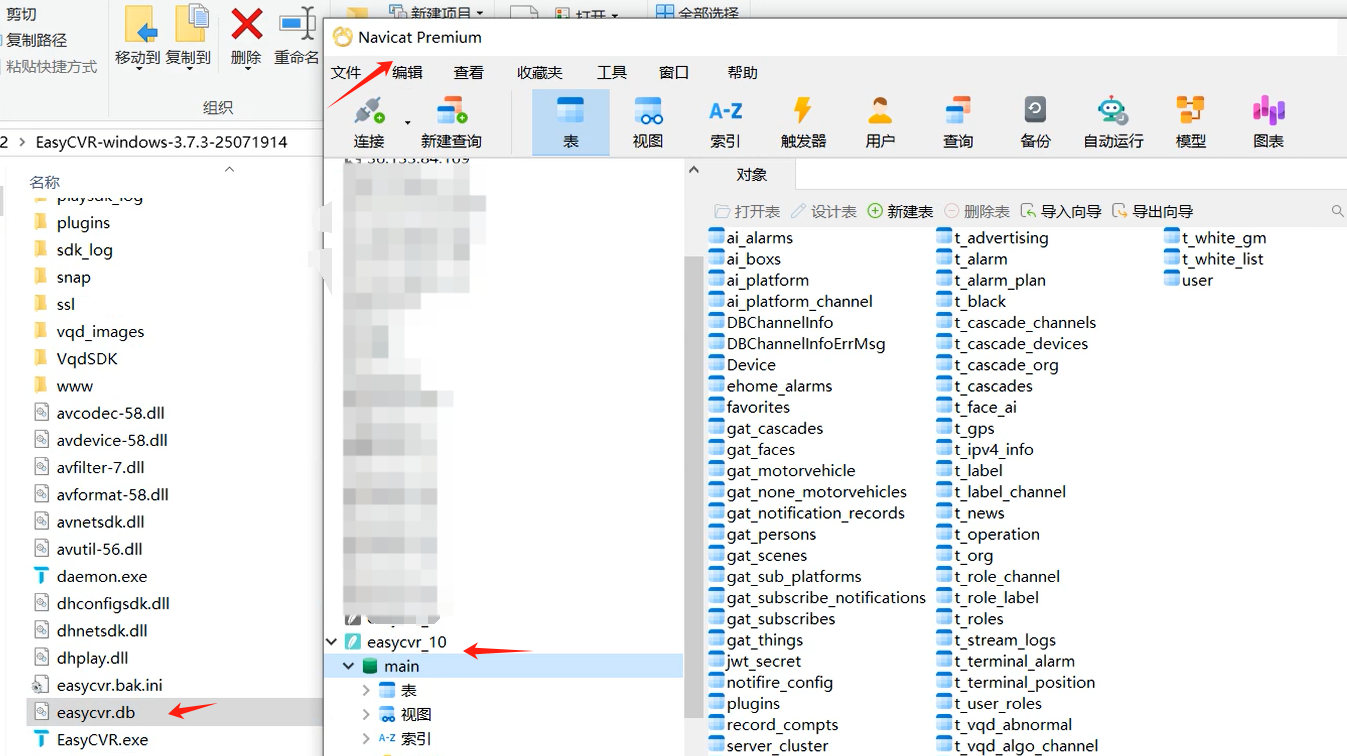Screen dimensions: 1347x756
Task: Click the 备份 (Backup) toolbar icon
Action: point(1035,110)
